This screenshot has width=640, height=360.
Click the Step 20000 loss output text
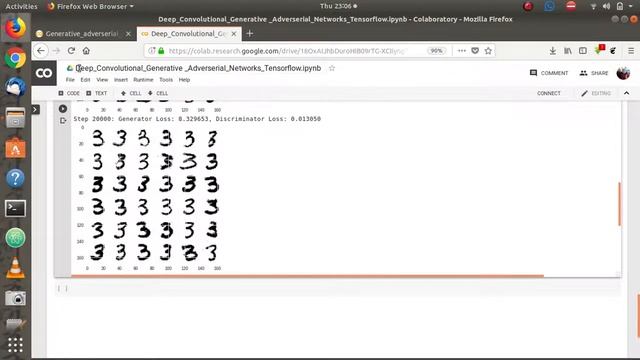coord(197,119)
